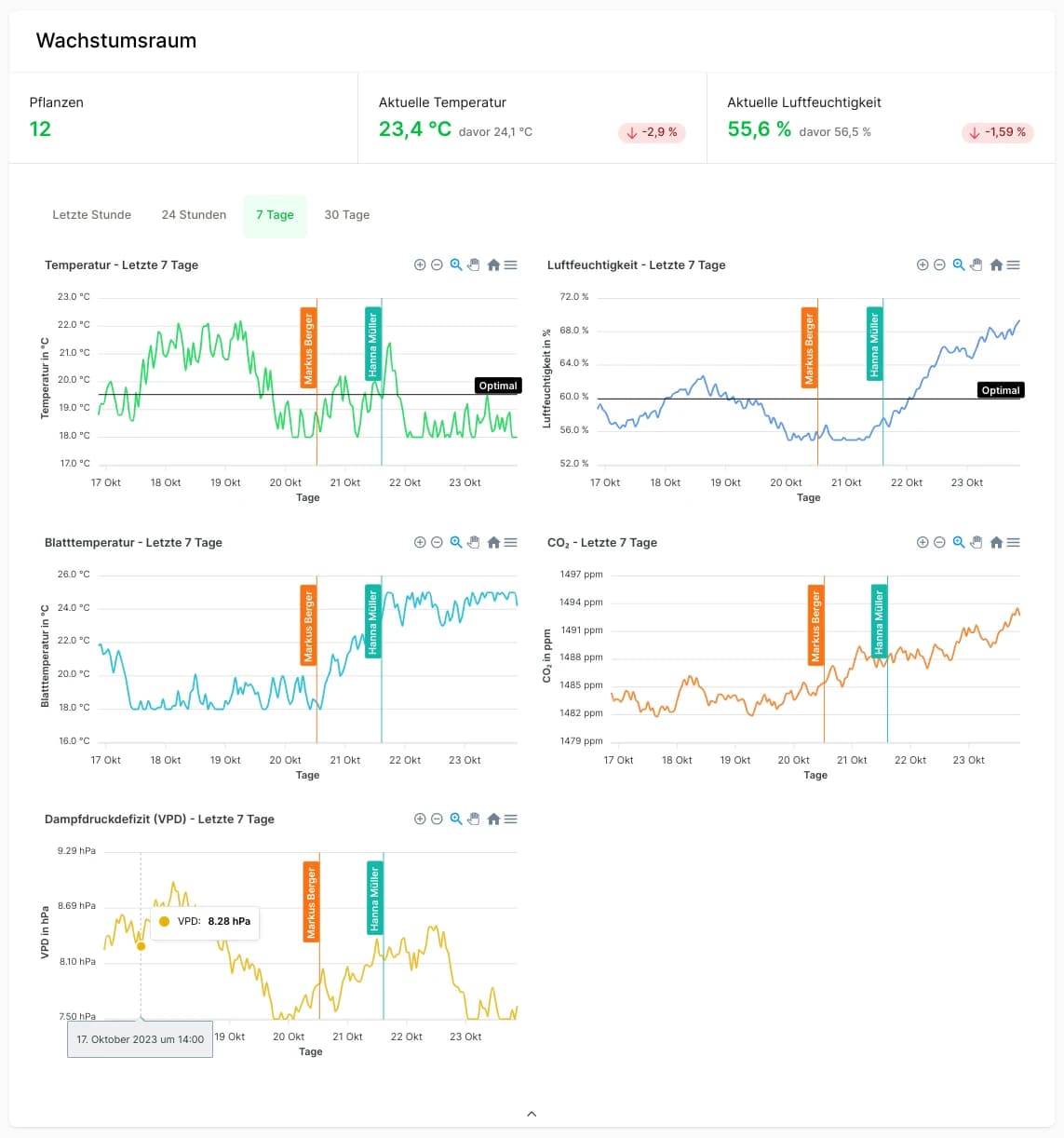Open the hamburger menu of VPD chart

point(511,820)
